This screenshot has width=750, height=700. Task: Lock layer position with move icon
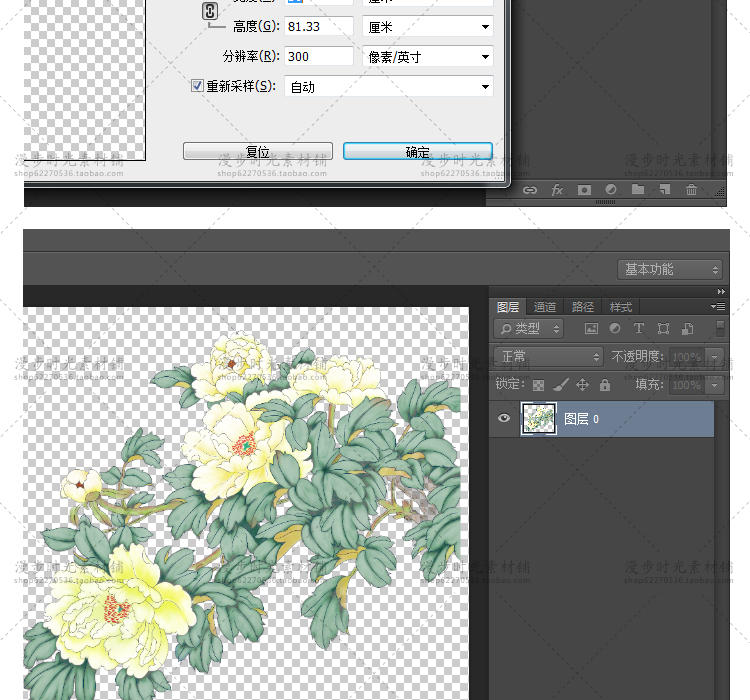pyautogui.click(x=583, y=385)
